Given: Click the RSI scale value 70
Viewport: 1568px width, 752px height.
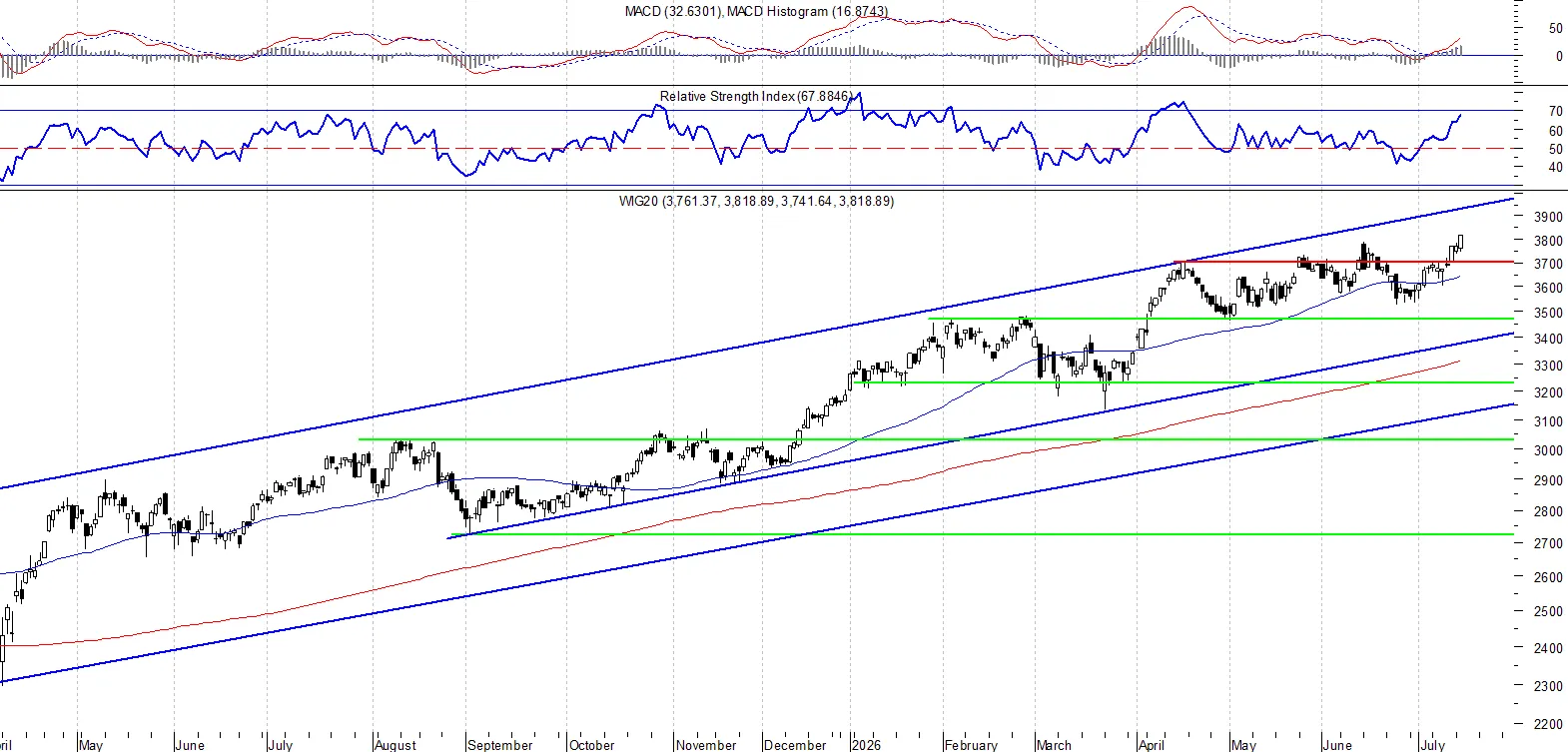Looking at the screenshot, I should pos(1555,111).
